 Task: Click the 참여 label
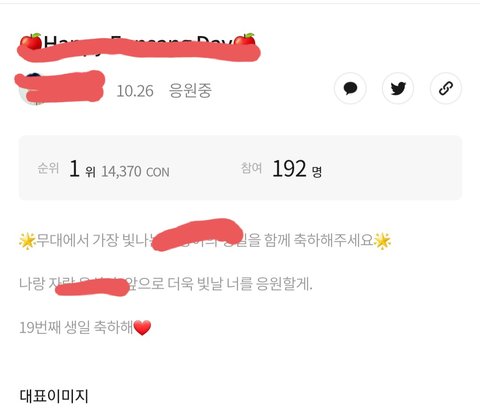[252, 168]
